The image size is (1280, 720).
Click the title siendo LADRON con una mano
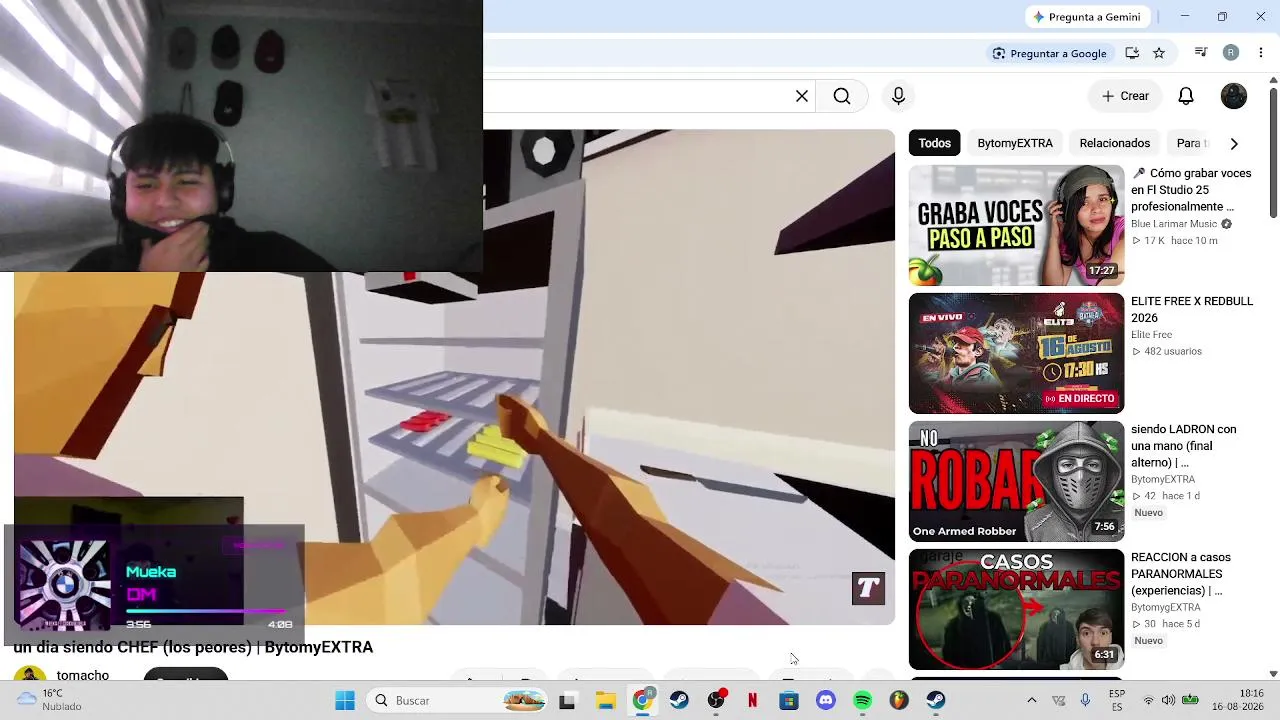[x=1184, y=446]
